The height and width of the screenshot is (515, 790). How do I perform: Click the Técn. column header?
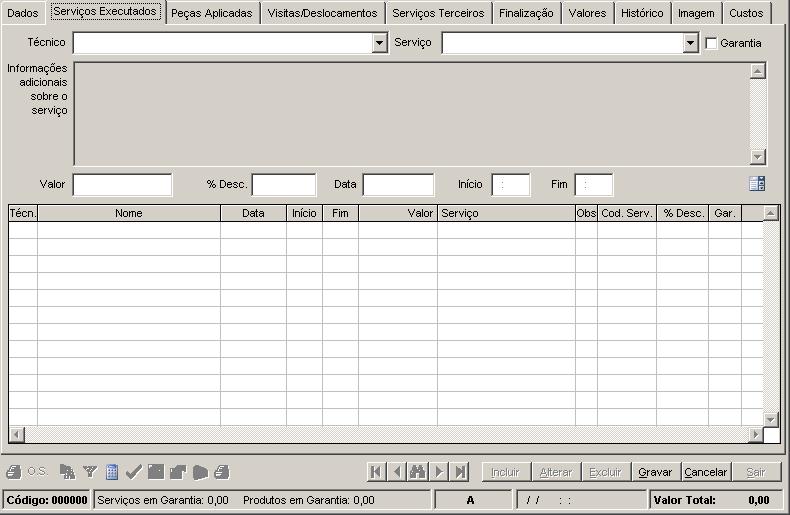click(x=23, y=213)
